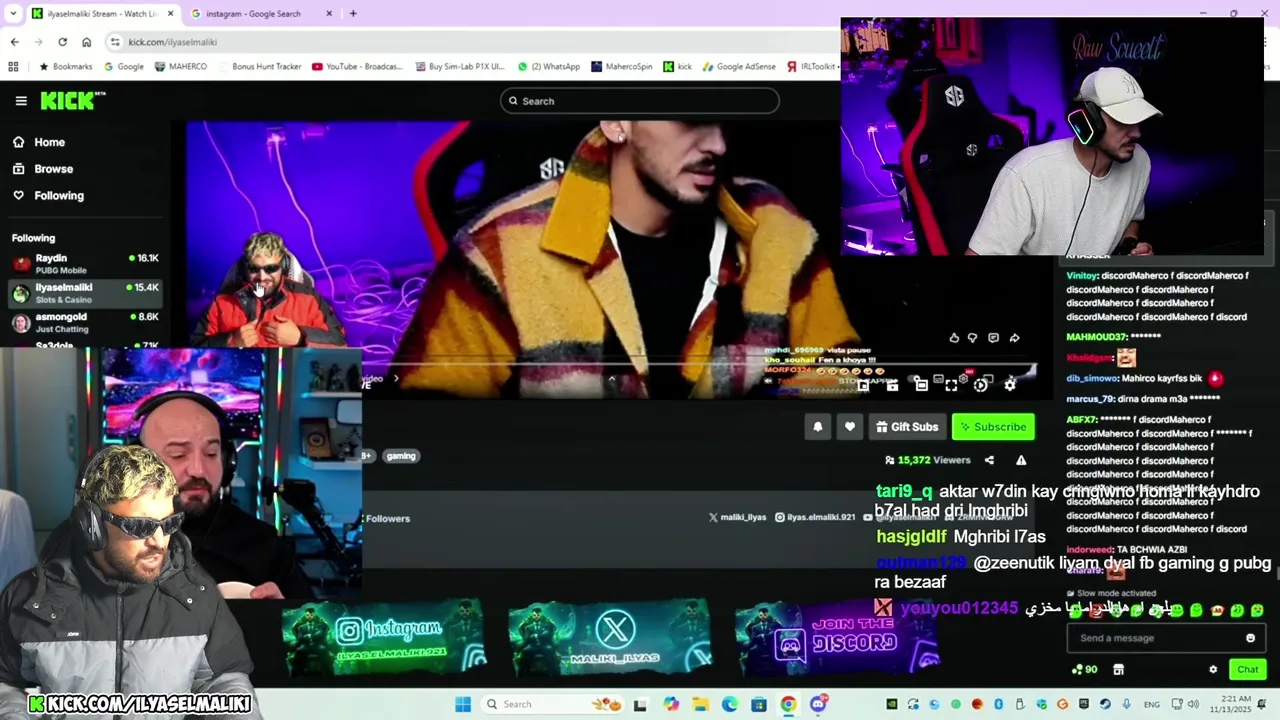
Task: Select ilyaselmaliki in Following list
Action: (85, 293)
